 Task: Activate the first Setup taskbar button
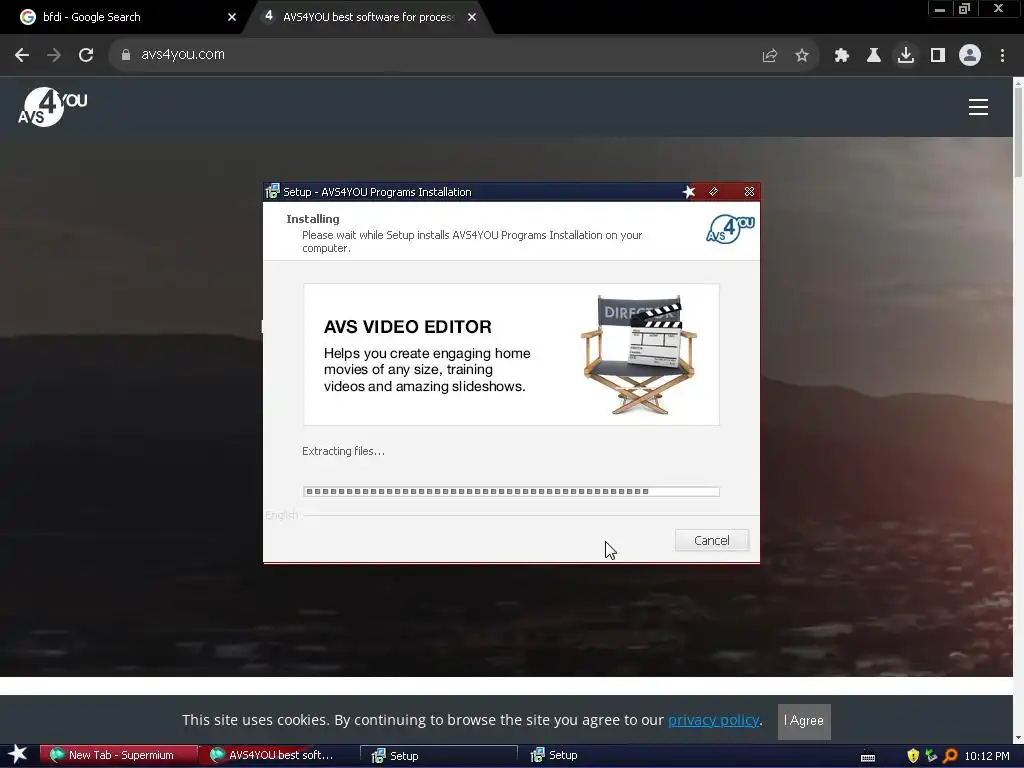tap(439, 755)
